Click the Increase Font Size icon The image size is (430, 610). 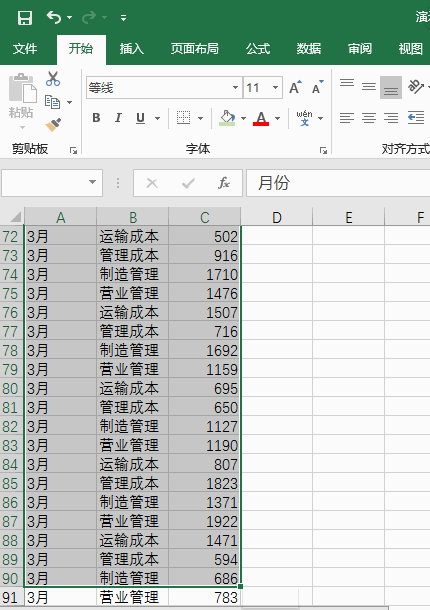(295, 88)
